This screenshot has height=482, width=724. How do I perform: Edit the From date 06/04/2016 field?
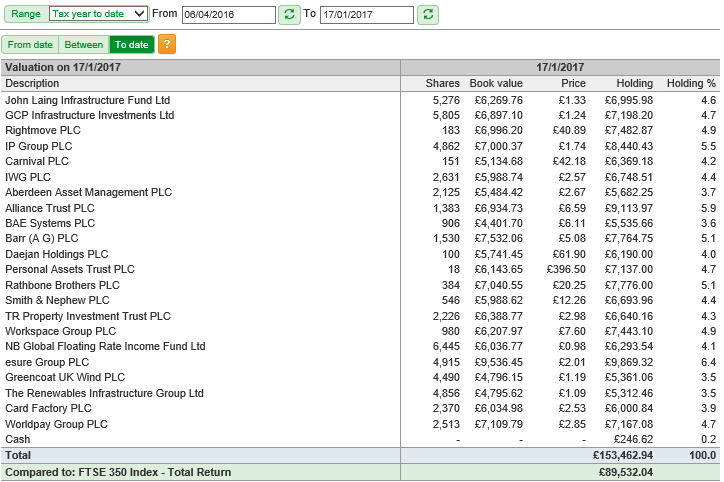pyautogui.click(x=229, y=15)
